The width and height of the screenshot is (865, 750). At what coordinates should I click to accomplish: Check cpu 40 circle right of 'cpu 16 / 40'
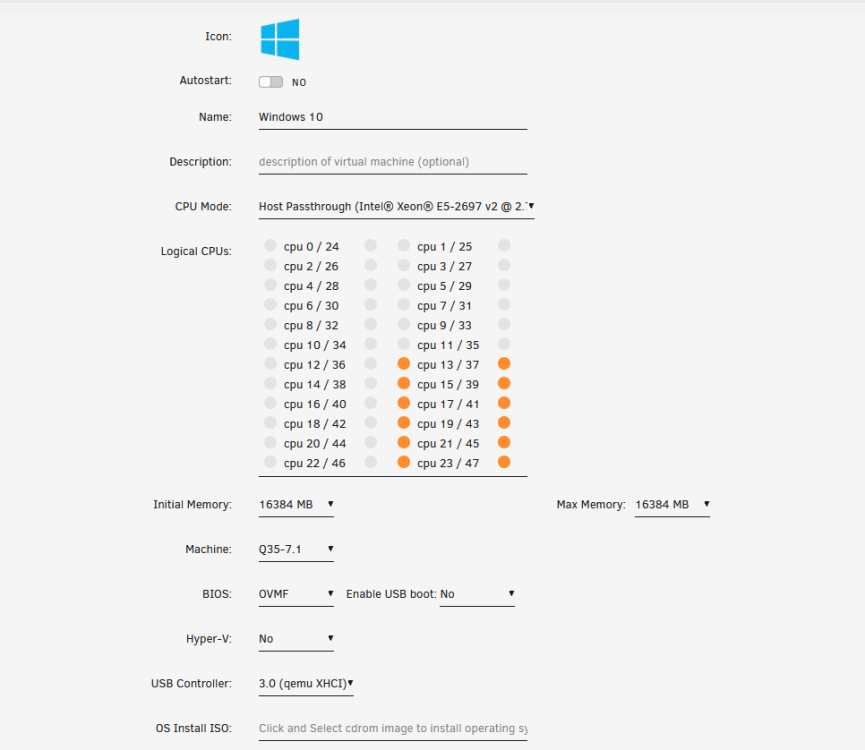tap(371, 403)
